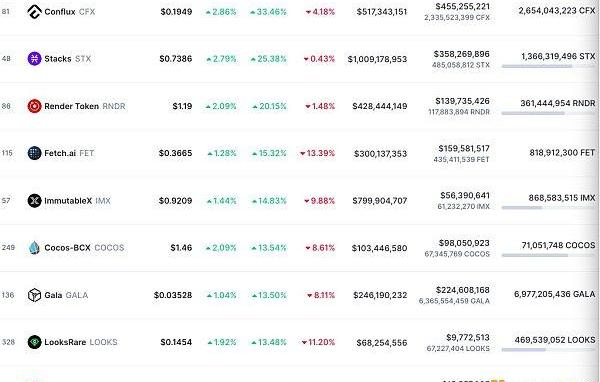Click Fetch.ai volume $159,581,517 link
Viewport: 600px width, 382px height.
click(x=464, y=149)
